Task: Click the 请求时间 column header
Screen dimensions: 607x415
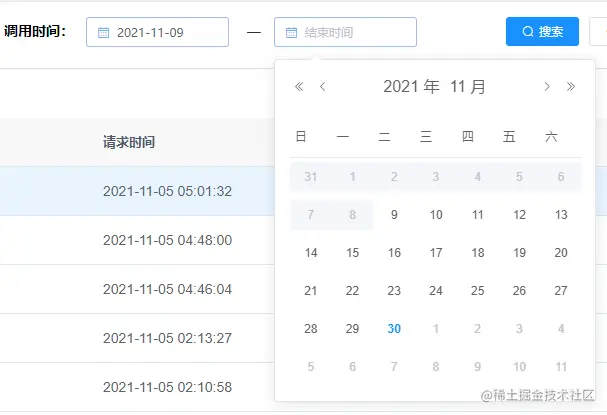Action: [x=129, y=142]
